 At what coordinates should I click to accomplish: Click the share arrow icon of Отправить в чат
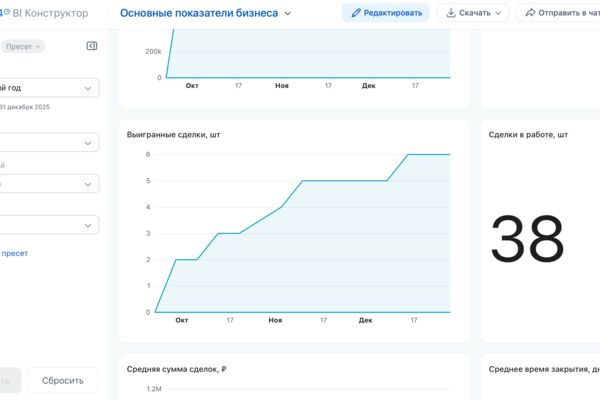click(x=530, y=13)
